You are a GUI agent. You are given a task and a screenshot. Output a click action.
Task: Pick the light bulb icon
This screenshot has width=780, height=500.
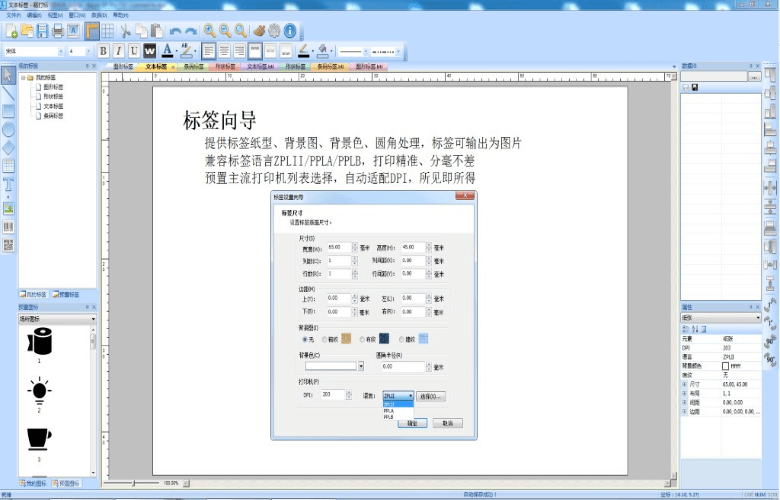39,391
